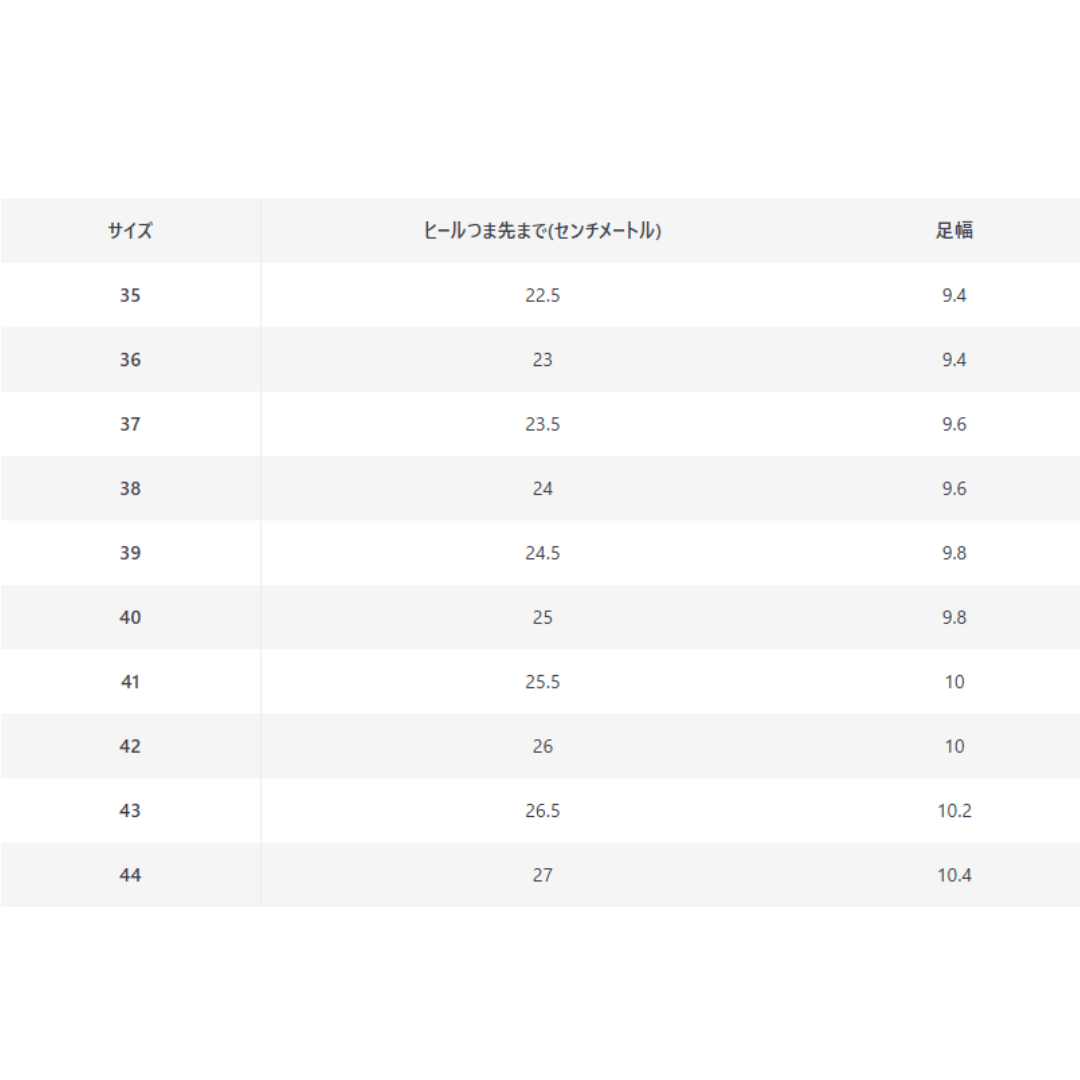Select size 39 cell
This screenshot has width=1080, height=1080.
pyautogui.click(x=130, y=553)
